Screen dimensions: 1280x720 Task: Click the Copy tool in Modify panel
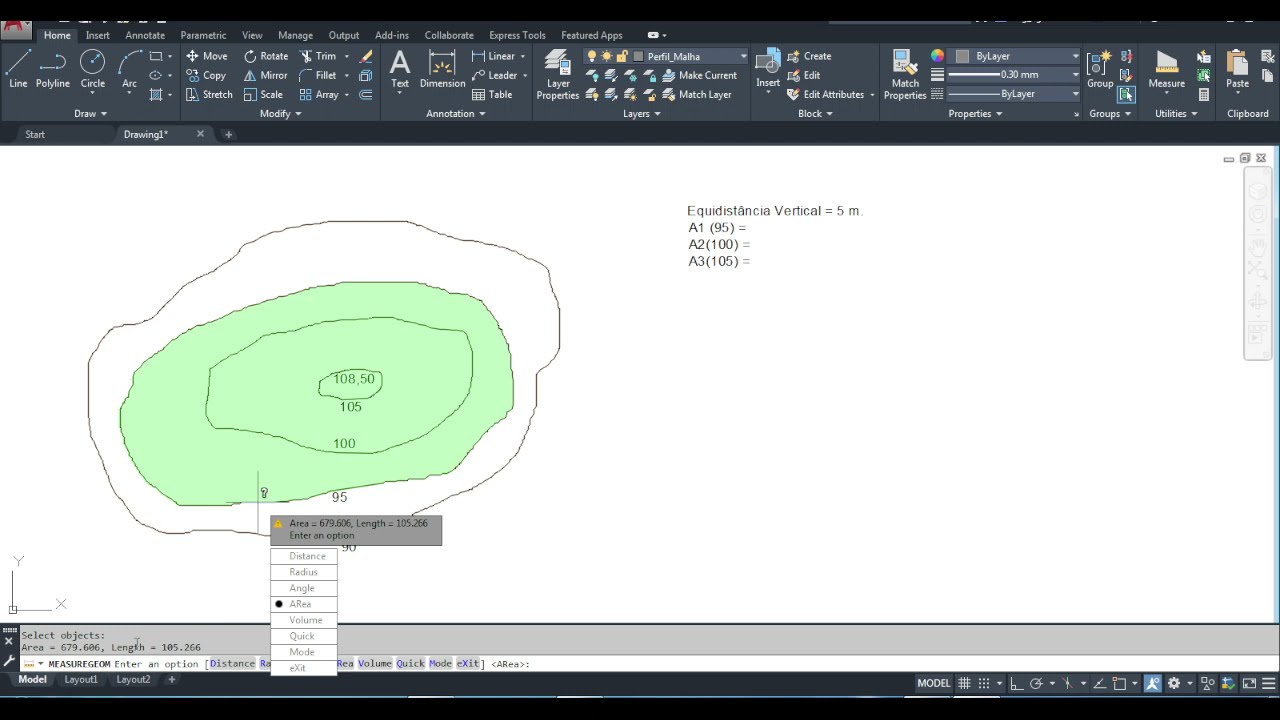point(206,75)
